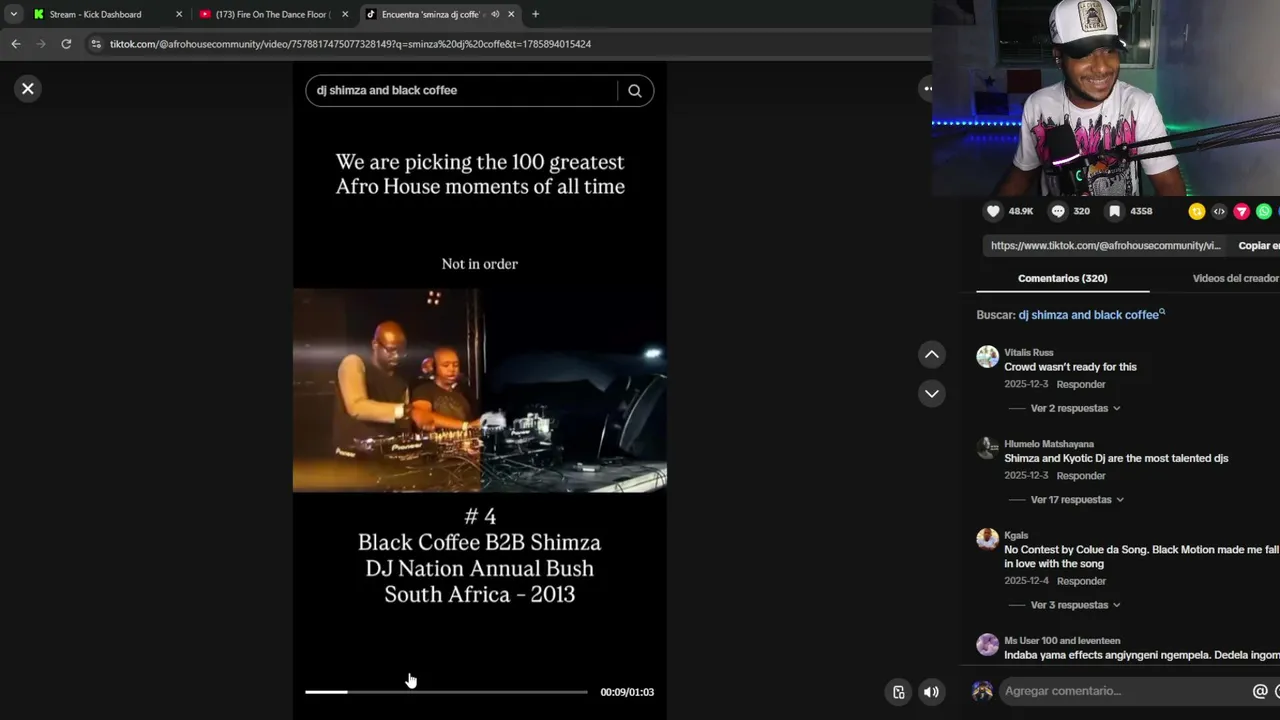Close the TikTok browser tab
Screen dimensions: 1280x720
pos(511,15)
